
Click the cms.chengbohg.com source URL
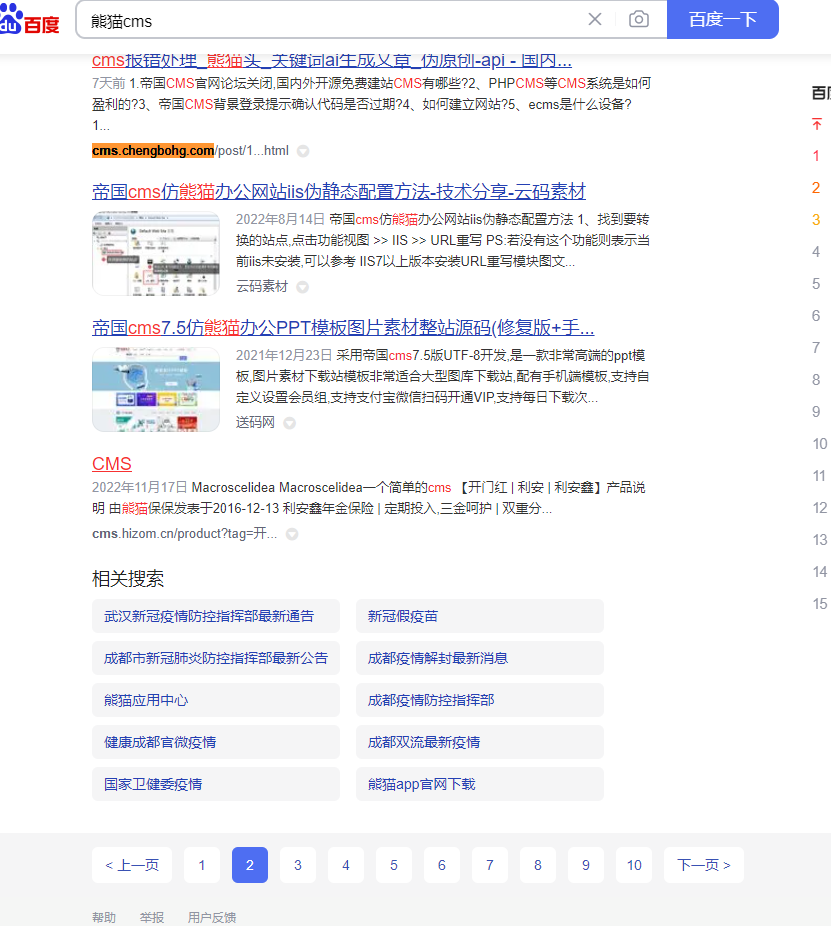[190, 151]
